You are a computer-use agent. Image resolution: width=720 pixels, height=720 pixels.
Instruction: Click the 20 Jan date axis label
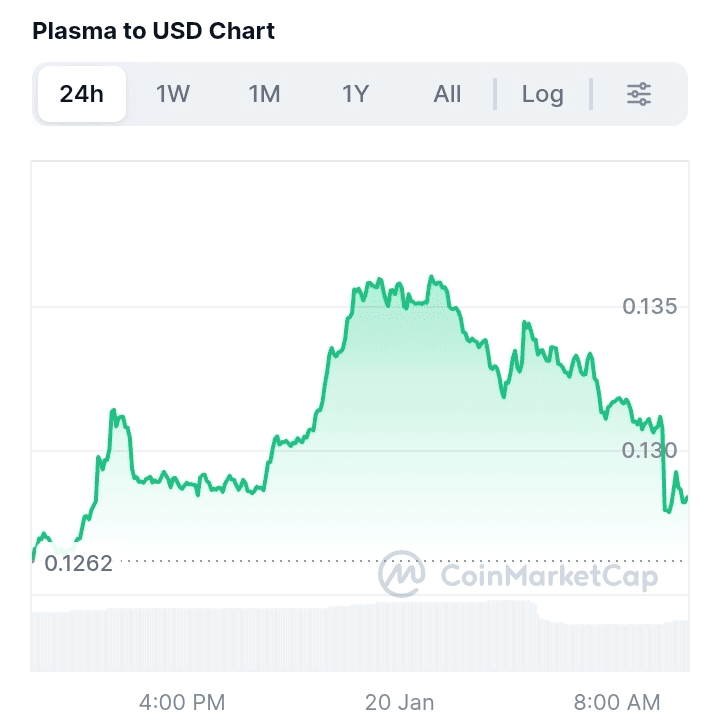click(x=400, y=702)
